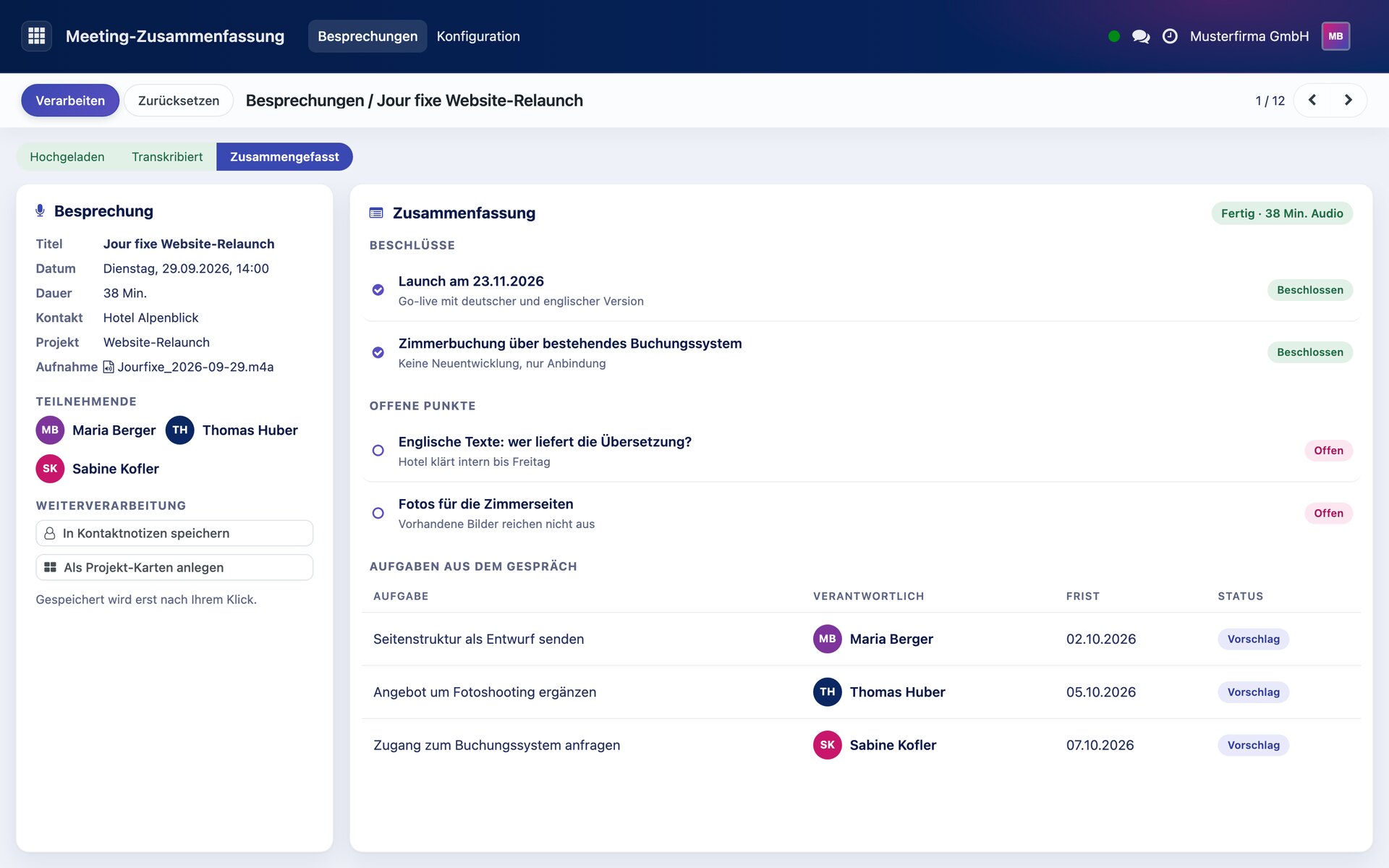The width and height of the screenshot is (1389, 868).
Task: Click the microphone icon beside Besprechung
Action: click(40, 210)
